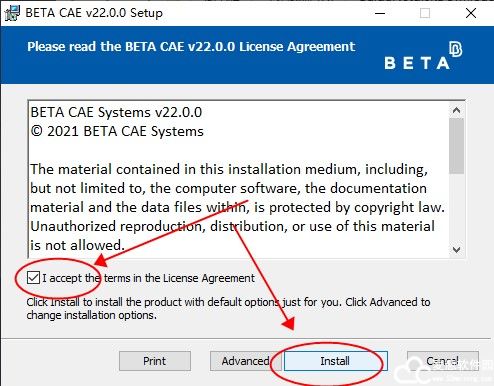Click the scrollbar track below the thumb

[456, 208]
